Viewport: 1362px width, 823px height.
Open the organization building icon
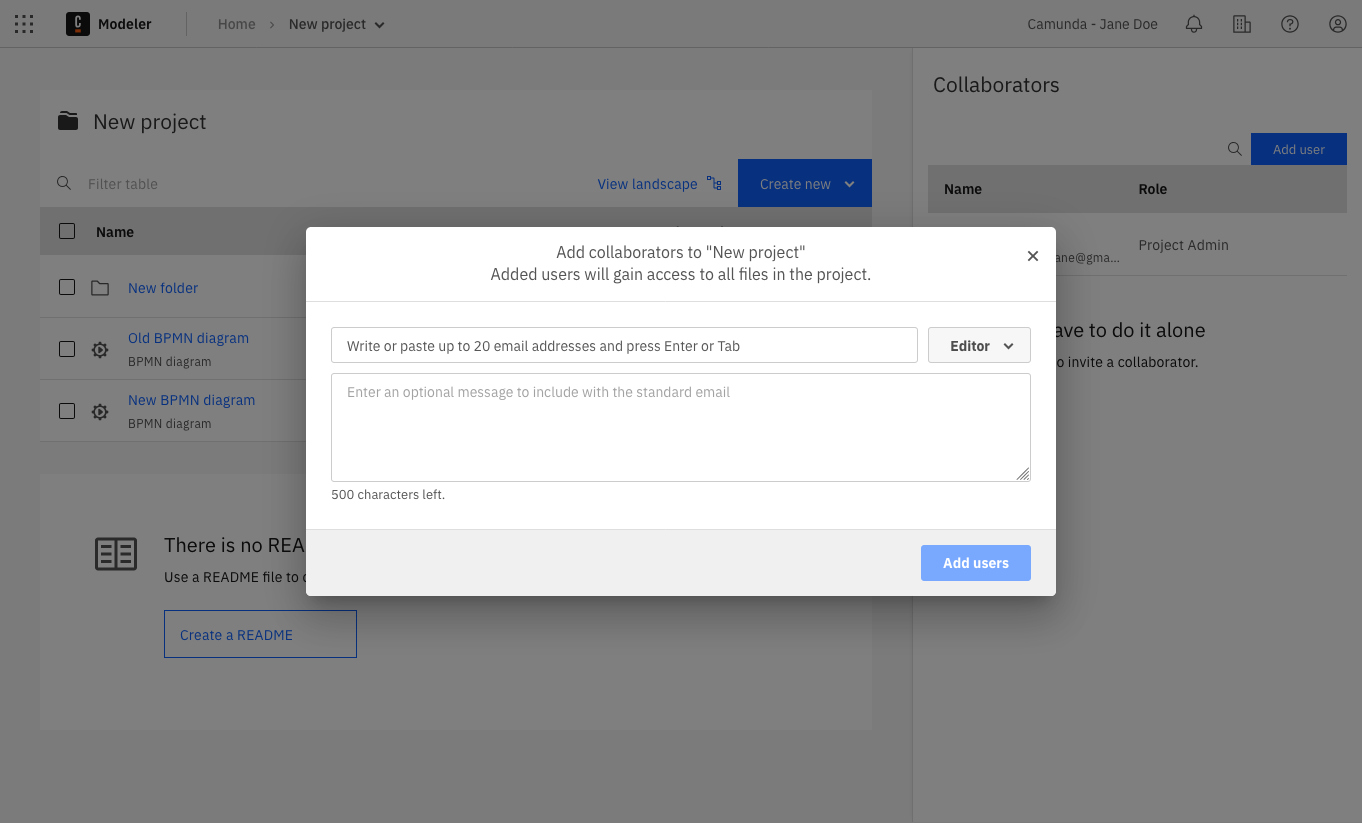click(x=1241, y=24)
